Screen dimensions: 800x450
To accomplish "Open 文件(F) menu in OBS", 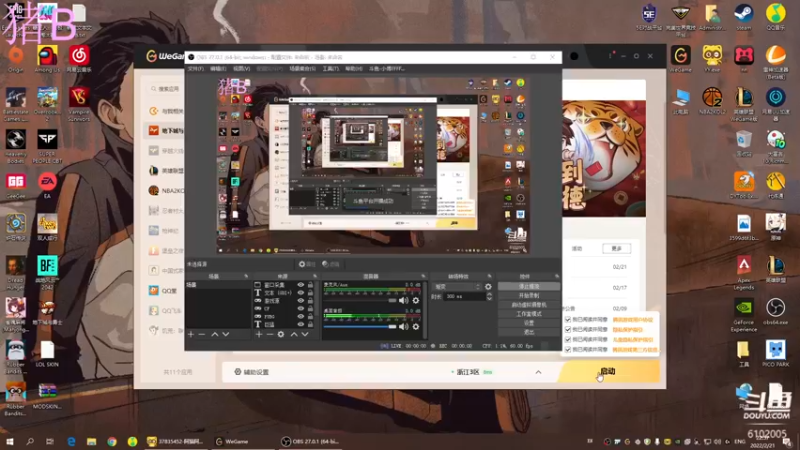I will tap(195, 68).
